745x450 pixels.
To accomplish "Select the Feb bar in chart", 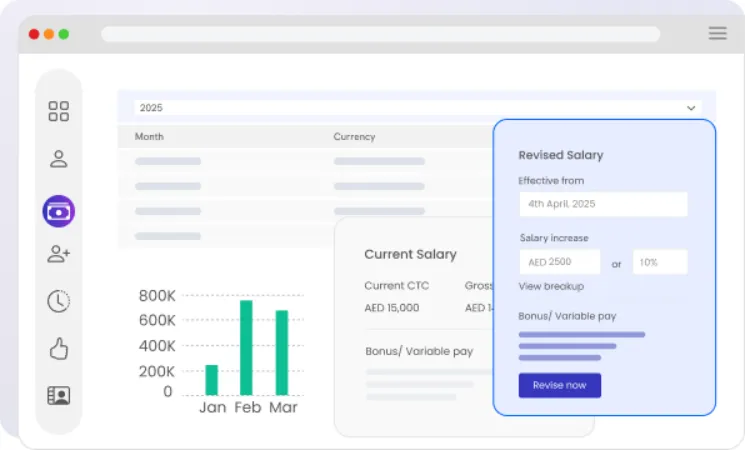I will tap(246, 348).
